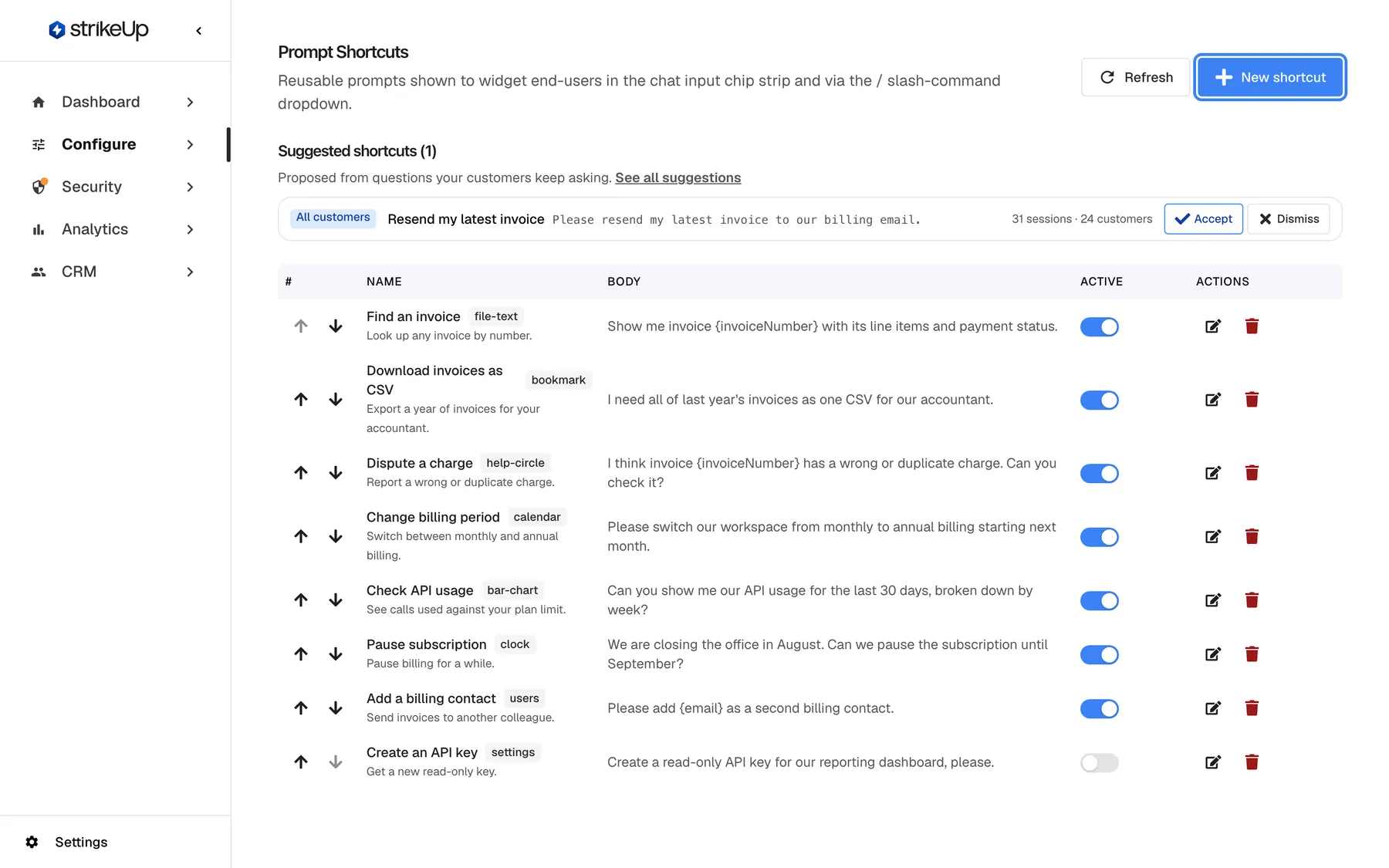Viewport: 1389px width, 868px height.
Task: Go to Analytics in the sidebar
Action: [x=95, y=229]
